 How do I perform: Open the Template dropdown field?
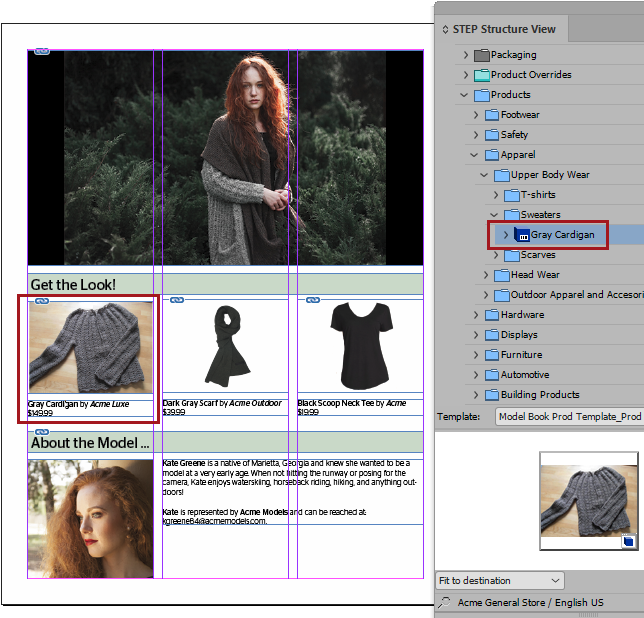click(569, 416)
